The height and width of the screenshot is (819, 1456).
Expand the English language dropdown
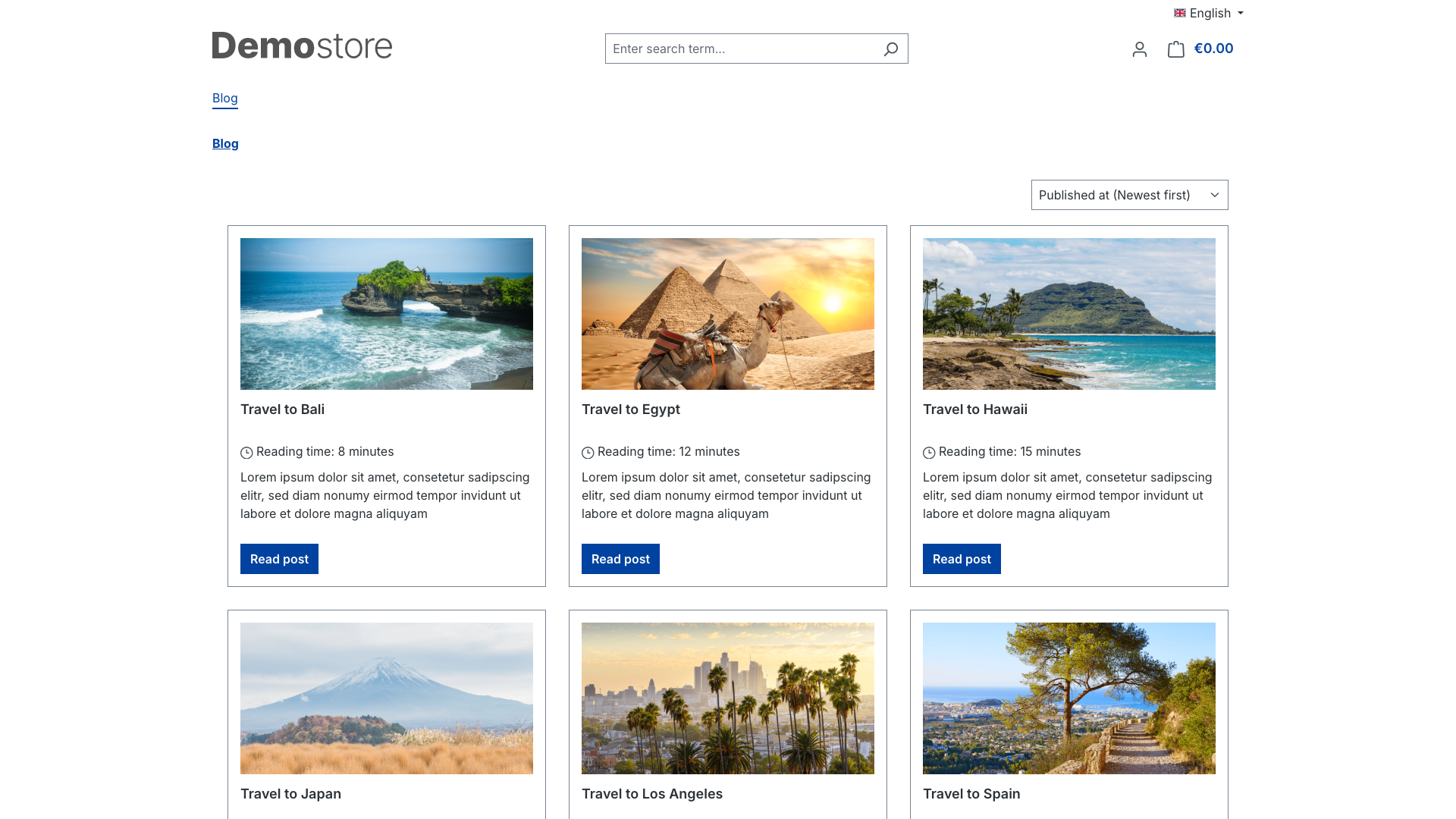(1209, 13)
